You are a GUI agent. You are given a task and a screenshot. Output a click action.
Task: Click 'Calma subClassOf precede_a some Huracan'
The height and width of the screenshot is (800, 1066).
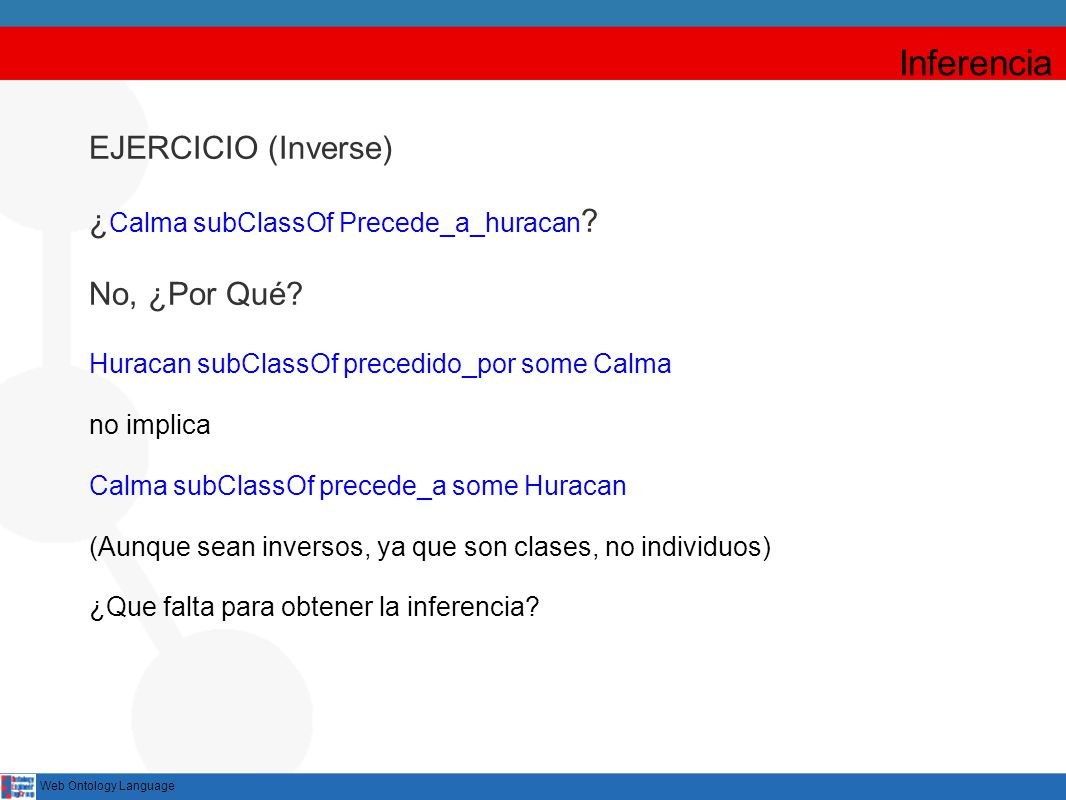[x=358, y=486]
